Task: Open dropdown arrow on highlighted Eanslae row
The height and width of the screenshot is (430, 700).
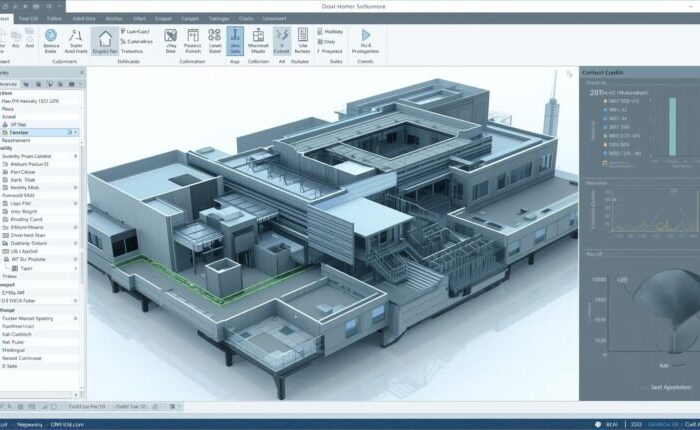Action: point(76,132)
